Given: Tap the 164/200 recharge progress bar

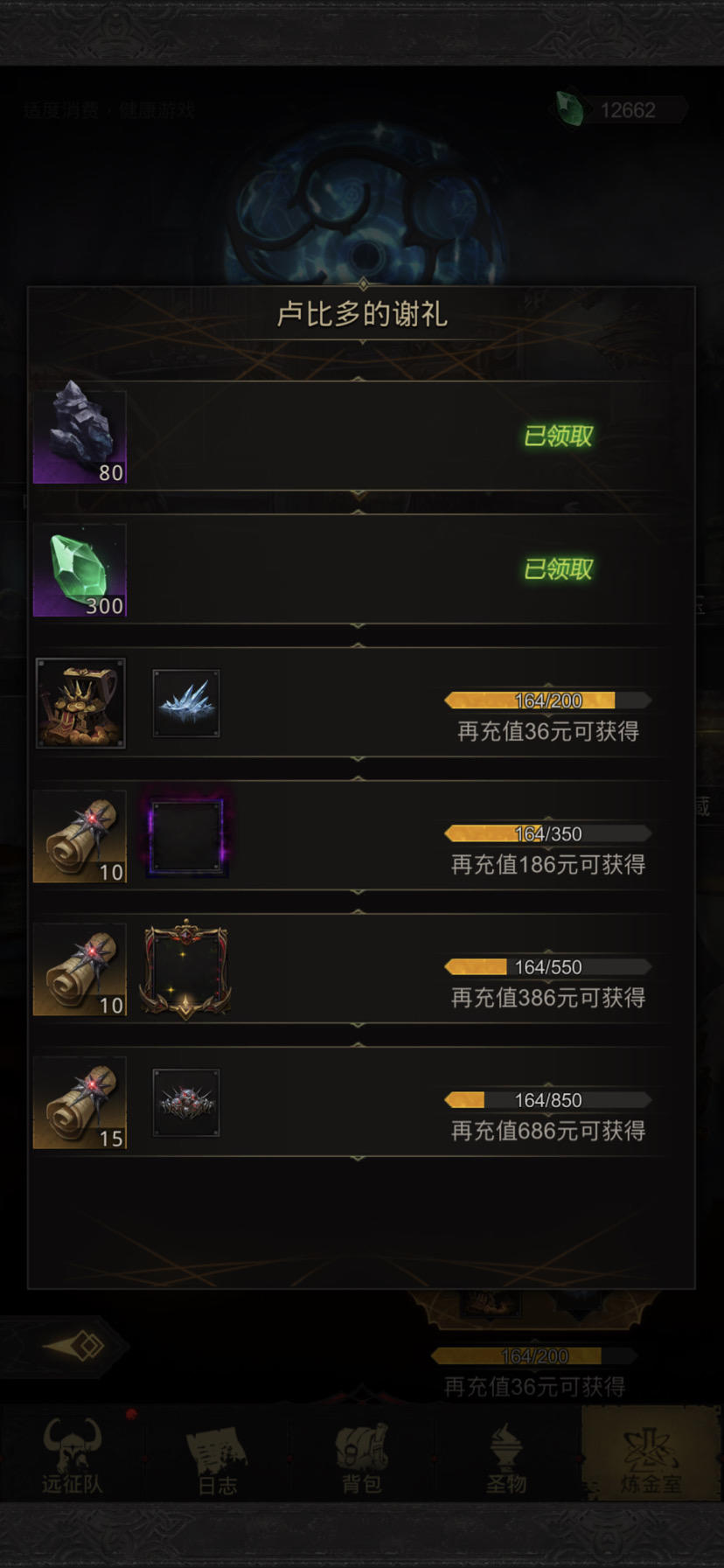Looking at the screenshot, I should (548, 700).
